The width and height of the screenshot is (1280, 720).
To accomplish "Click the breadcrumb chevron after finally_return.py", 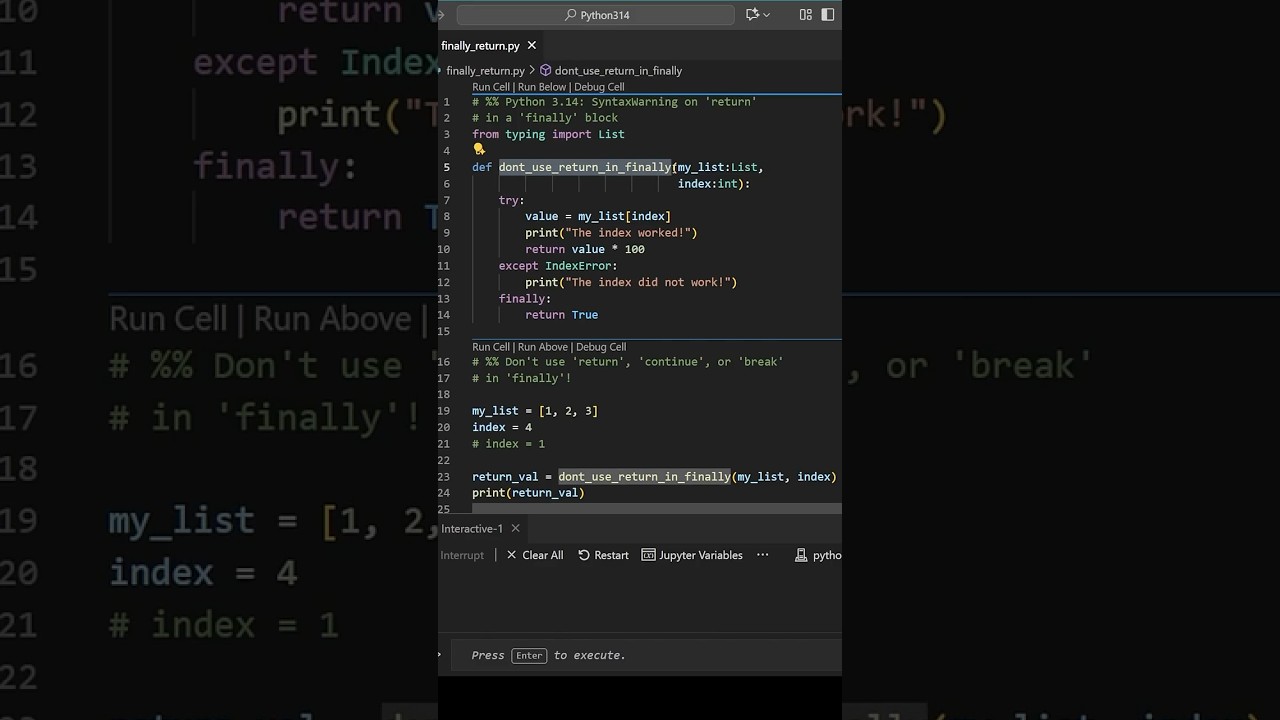I will [532, 71].
